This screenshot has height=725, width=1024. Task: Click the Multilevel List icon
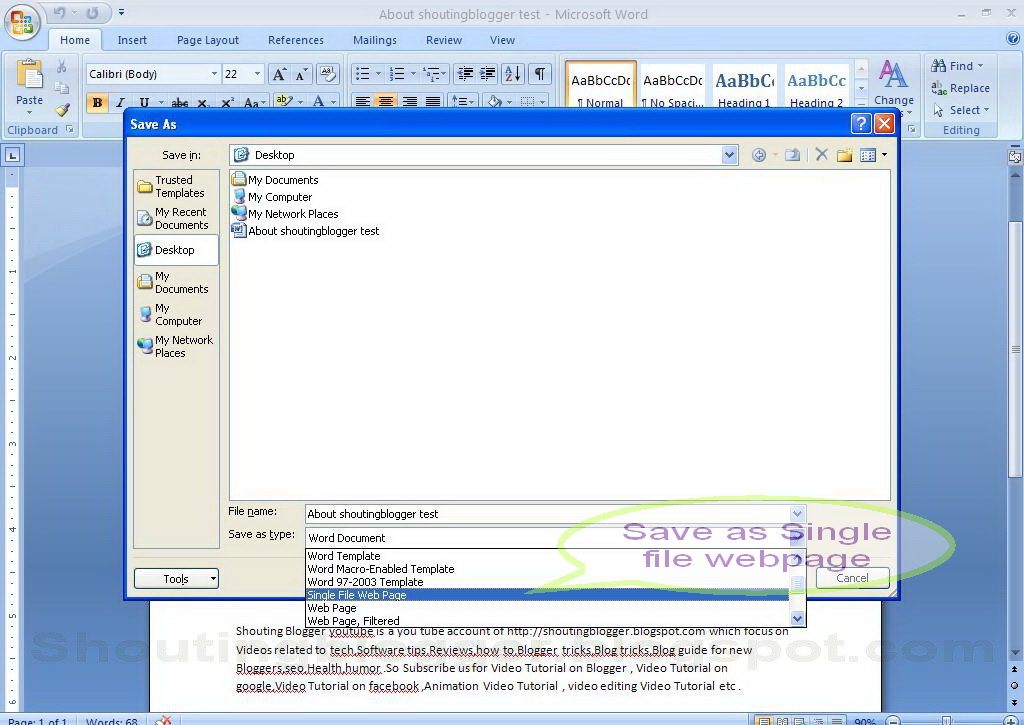pos(430,74)
